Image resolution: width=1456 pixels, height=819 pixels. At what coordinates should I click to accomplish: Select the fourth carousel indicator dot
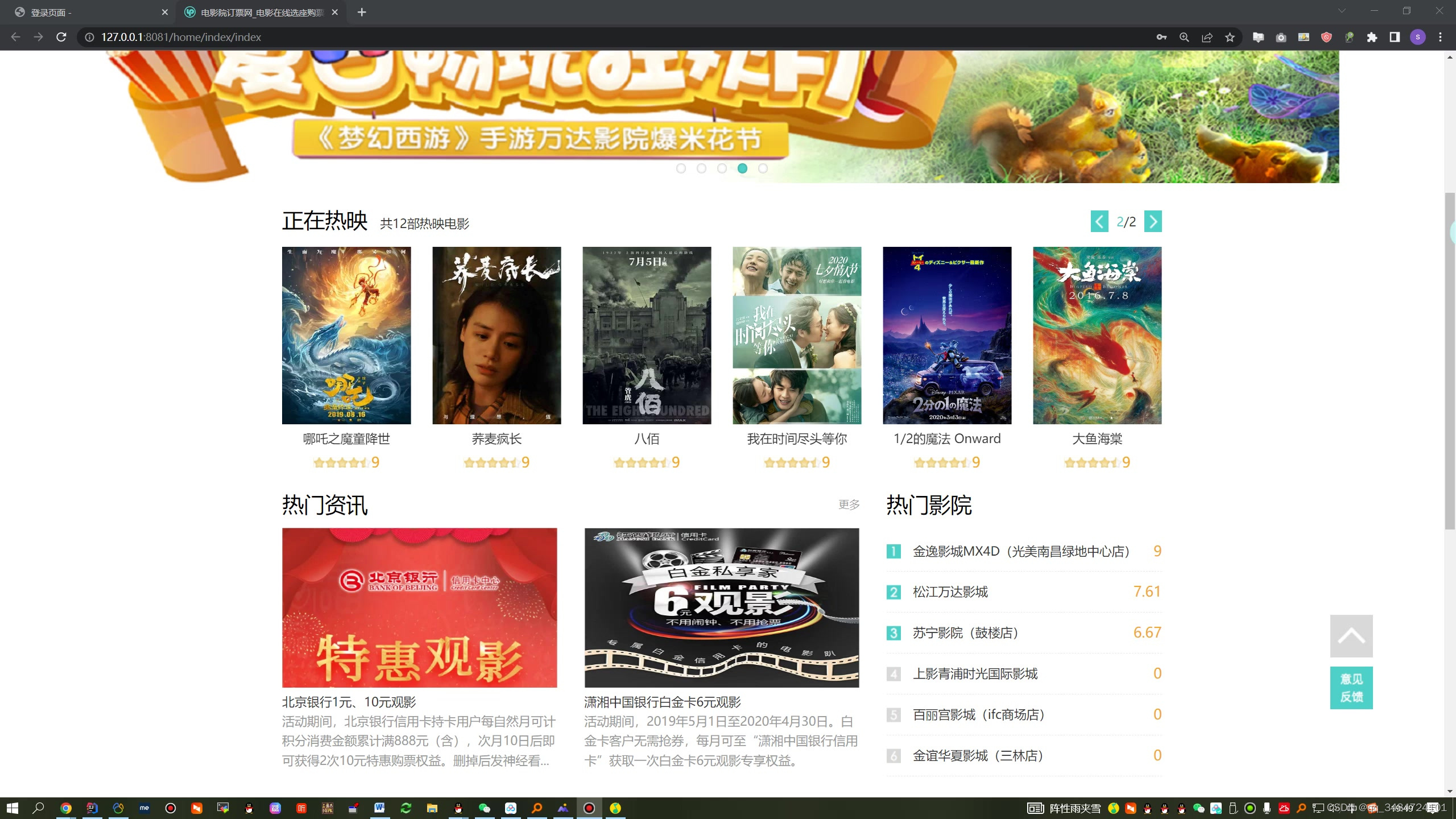742,168
